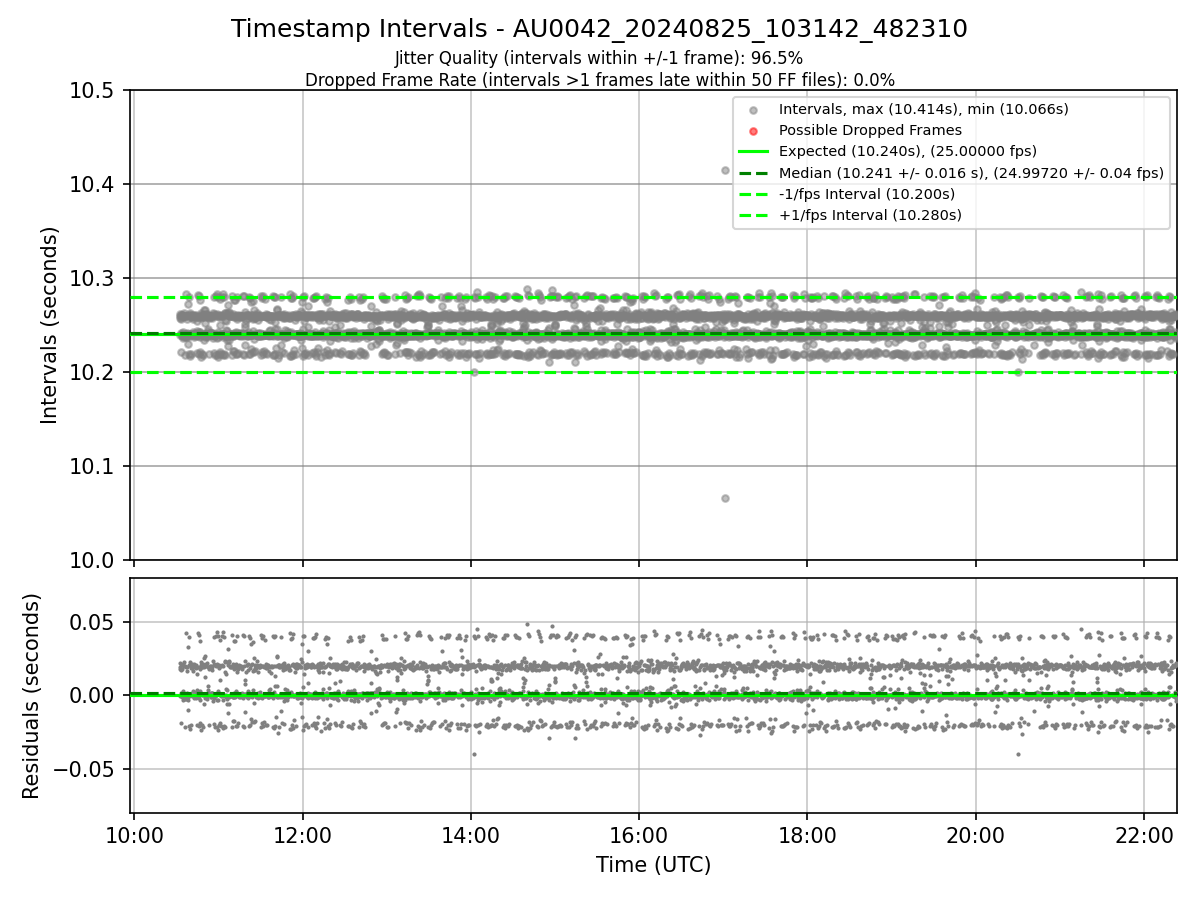Click the plot title "Timestamp Intervals - AU0042_20240825_103142_482310"

pyautogui.click(x=599, y=29)
